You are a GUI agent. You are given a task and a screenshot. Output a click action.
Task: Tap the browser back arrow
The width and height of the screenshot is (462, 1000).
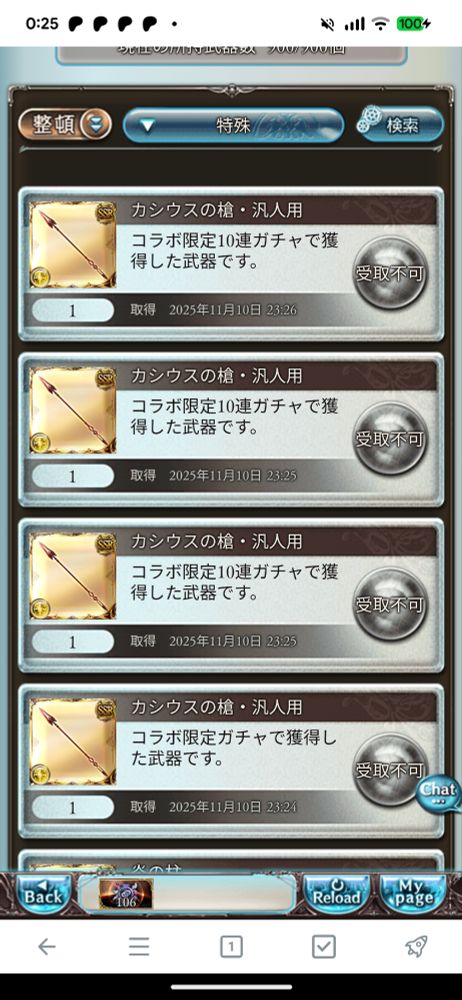46,946
